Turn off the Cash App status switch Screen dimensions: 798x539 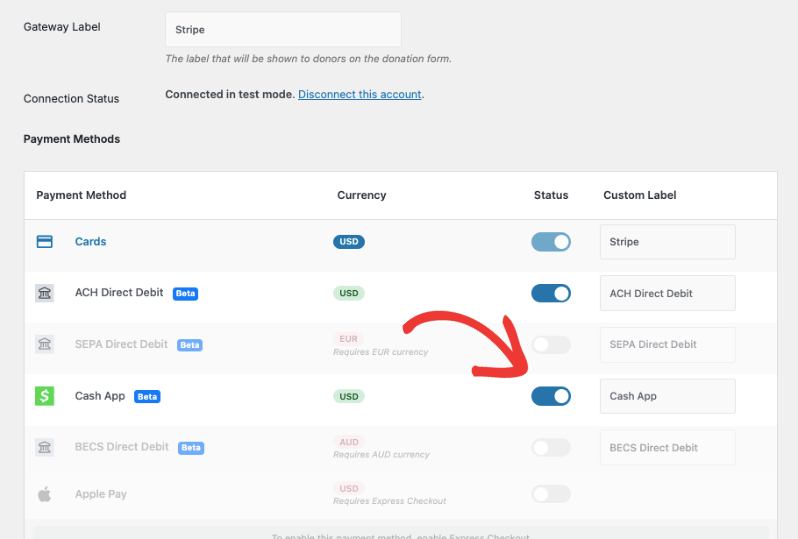click(551, 396)
